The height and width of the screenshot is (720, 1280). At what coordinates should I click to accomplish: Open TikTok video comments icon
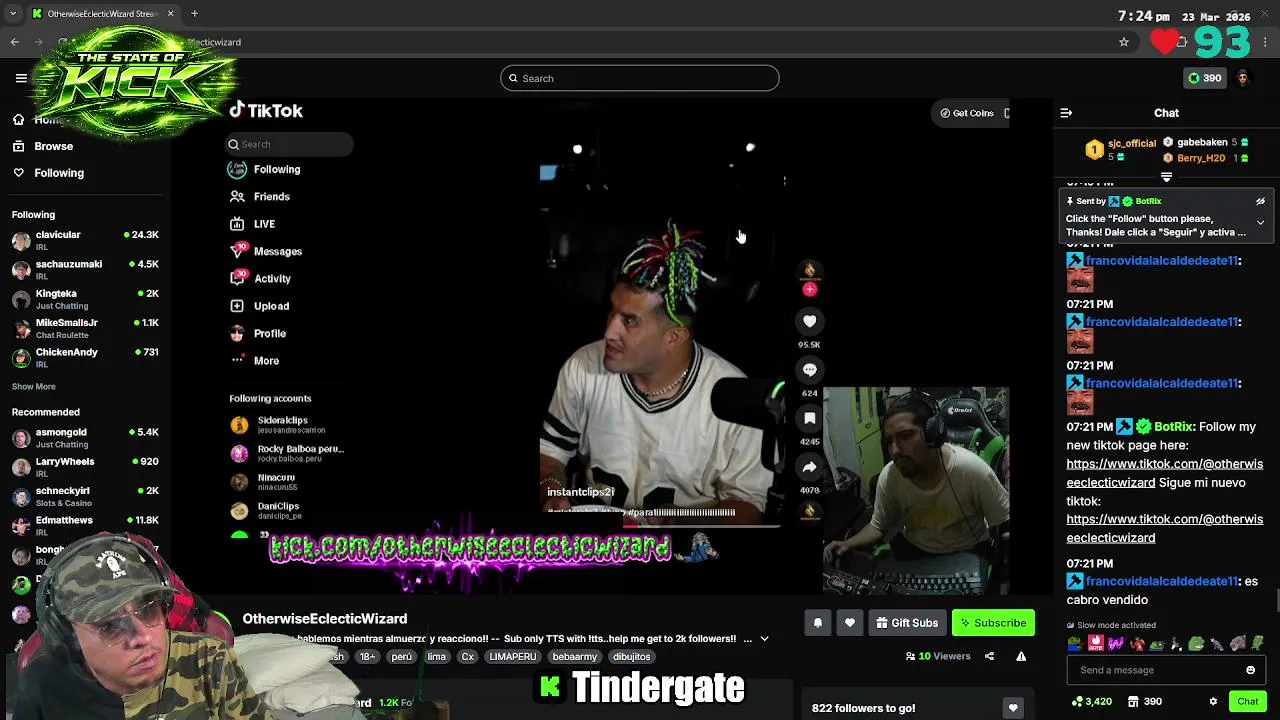pyautogui.click(x=809, y=370)
